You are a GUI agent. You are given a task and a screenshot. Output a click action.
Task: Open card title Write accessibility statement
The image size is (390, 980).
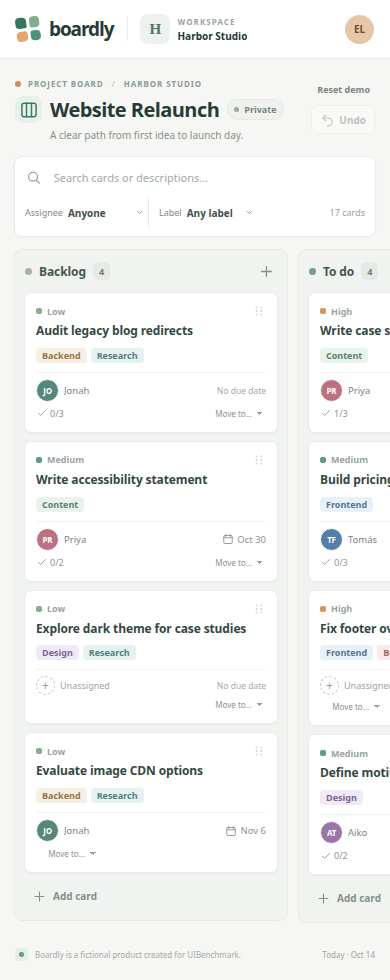click(122, 479)
